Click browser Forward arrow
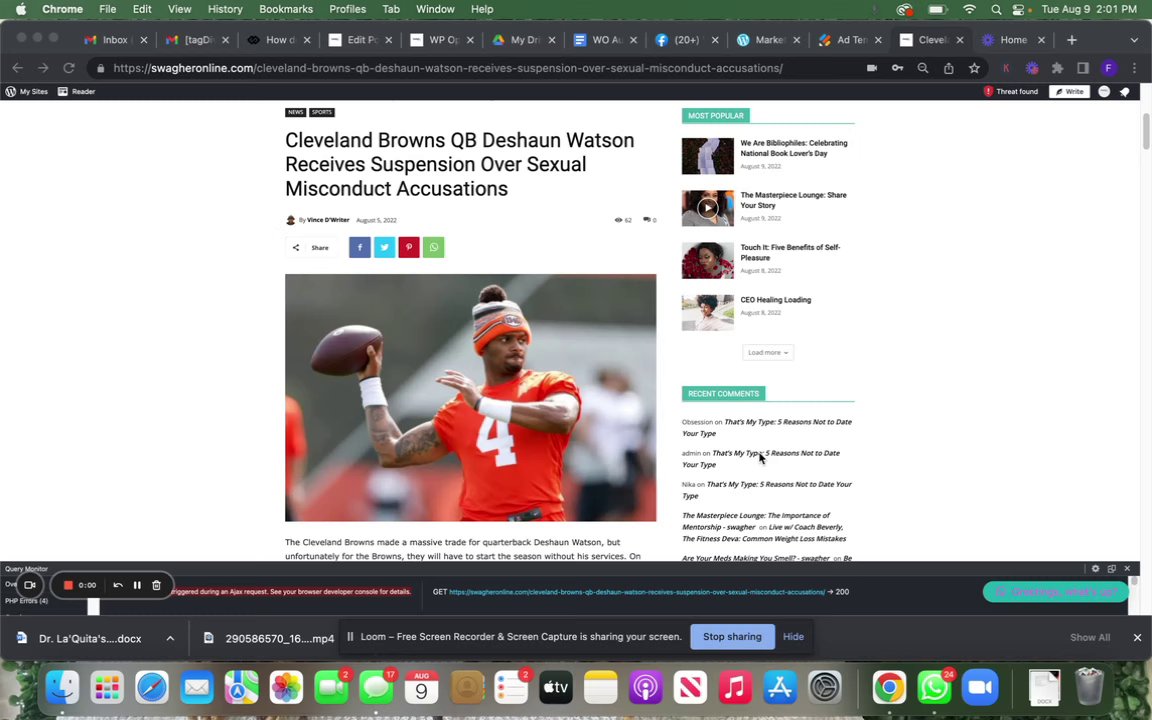The image size is (1152, 720). [x=43, y=68]
